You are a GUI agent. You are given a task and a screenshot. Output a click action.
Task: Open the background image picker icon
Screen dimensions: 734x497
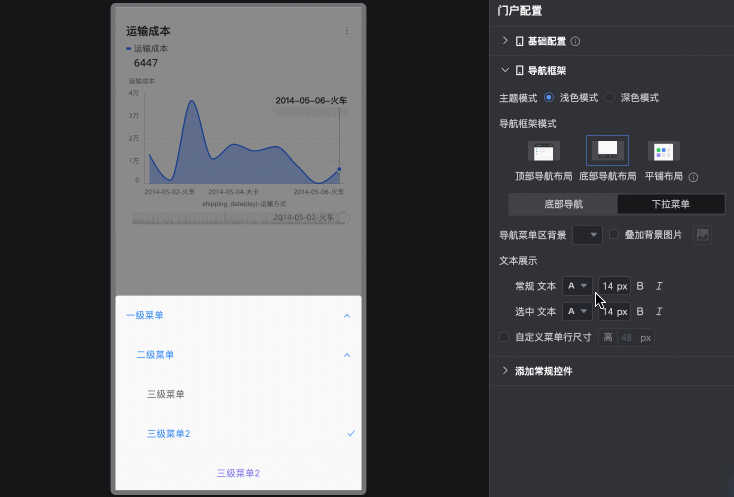[x=703, y=235]
